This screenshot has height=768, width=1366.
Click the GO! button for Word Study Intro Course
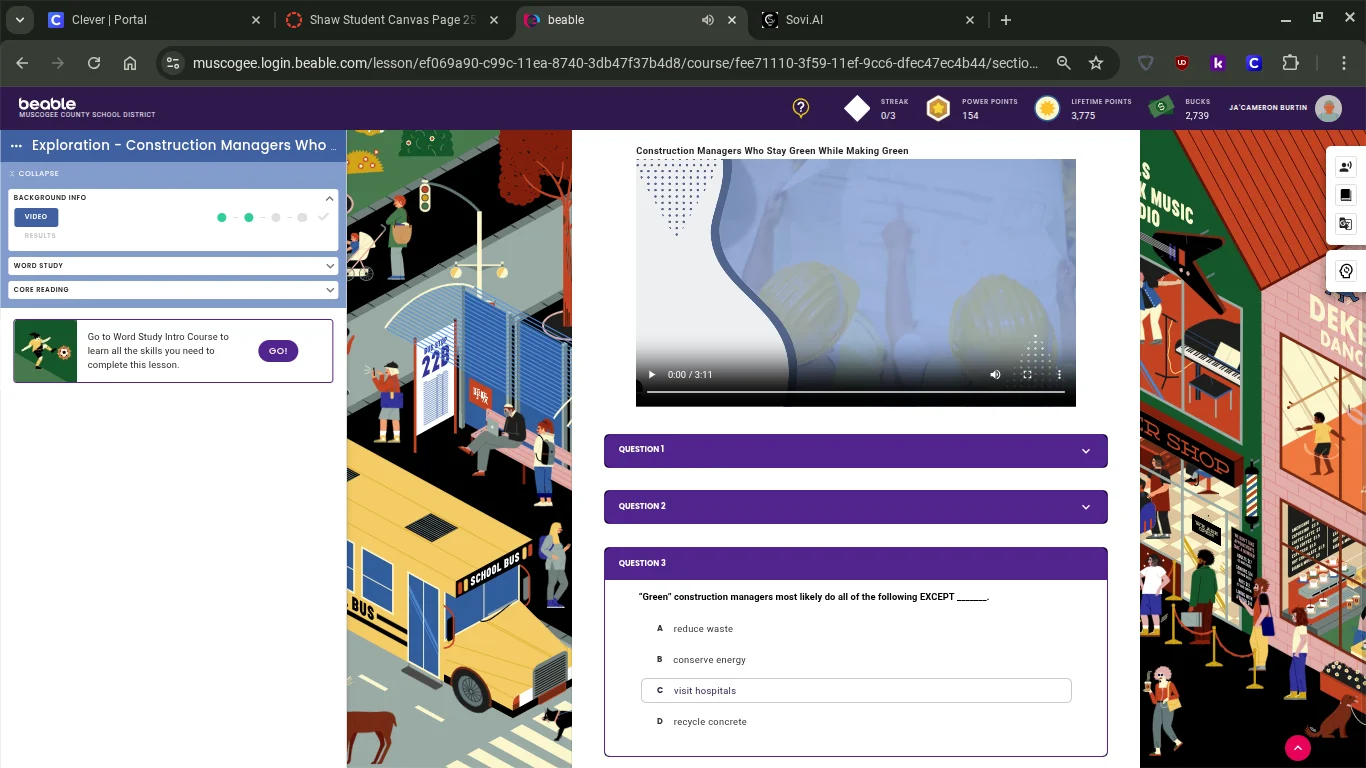pyautogui.click(x=278, y=351)
